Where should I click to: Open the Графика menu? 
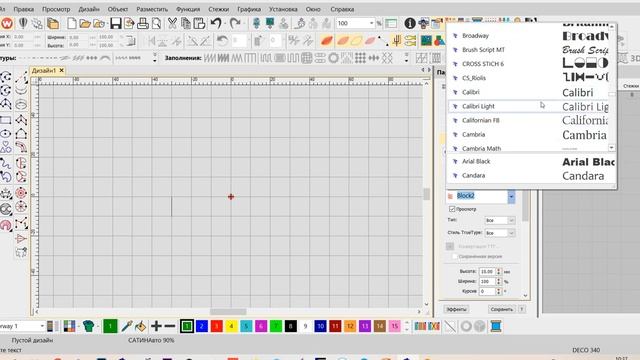tap(249, 9)
